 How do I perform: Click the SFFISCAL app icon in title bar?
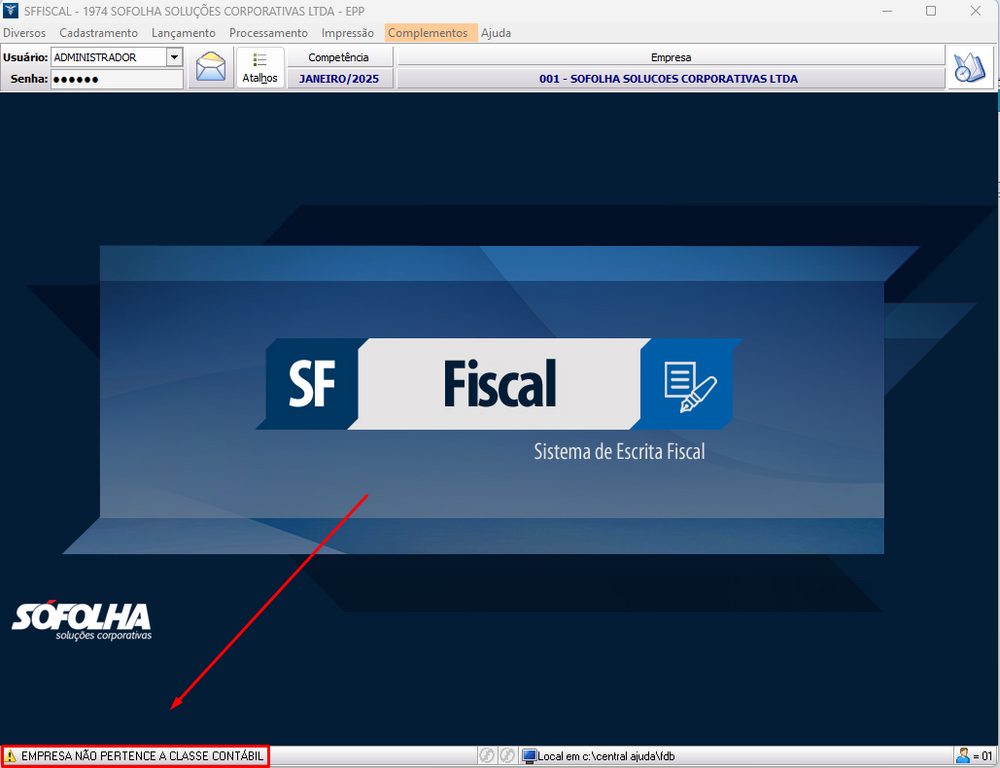[11, 11]
